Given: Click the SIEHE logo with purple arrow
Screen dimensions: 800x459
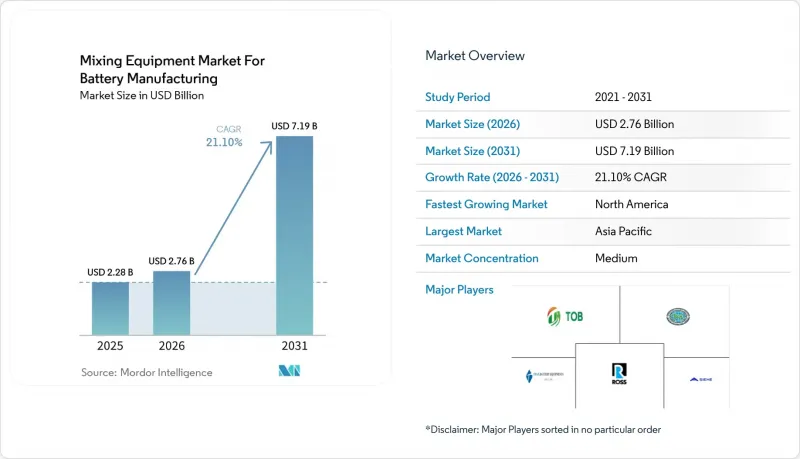Looking at the screenshot, I should [x=701, y=379].
